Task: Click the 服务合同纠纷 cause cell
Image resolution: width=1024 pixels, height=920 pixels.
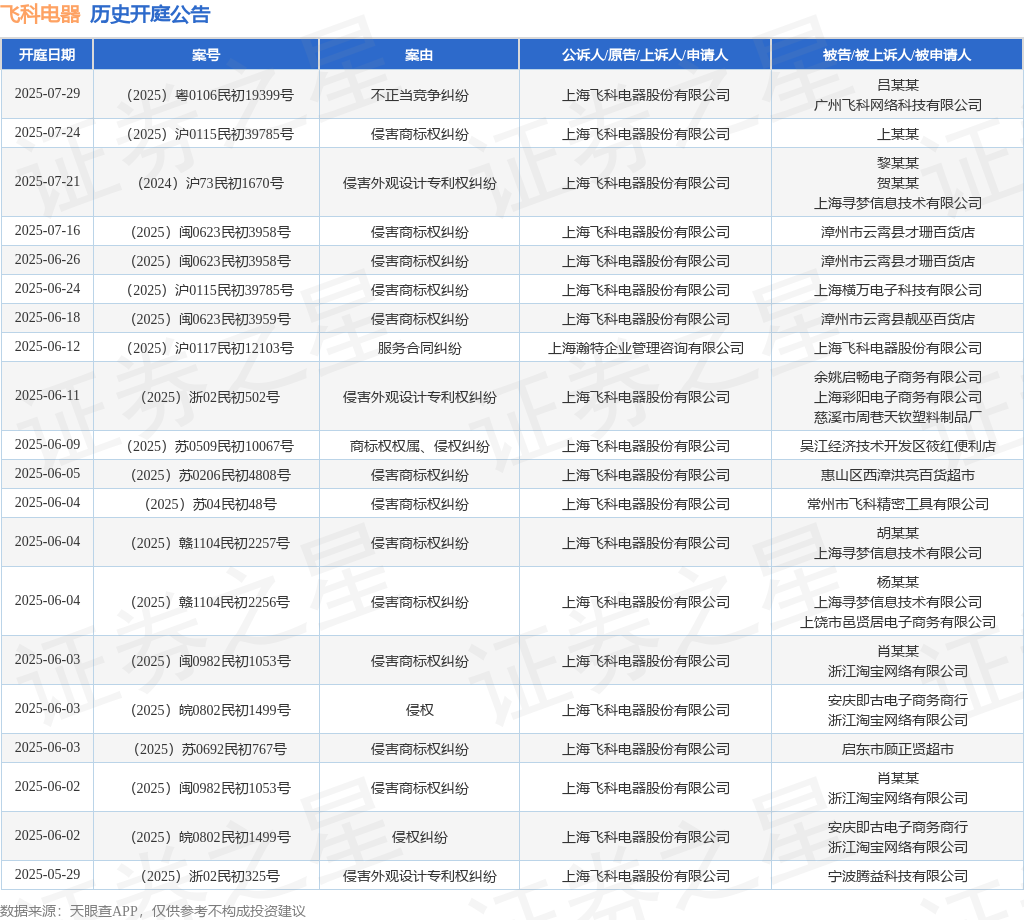Action: click(x=419, y=348)
